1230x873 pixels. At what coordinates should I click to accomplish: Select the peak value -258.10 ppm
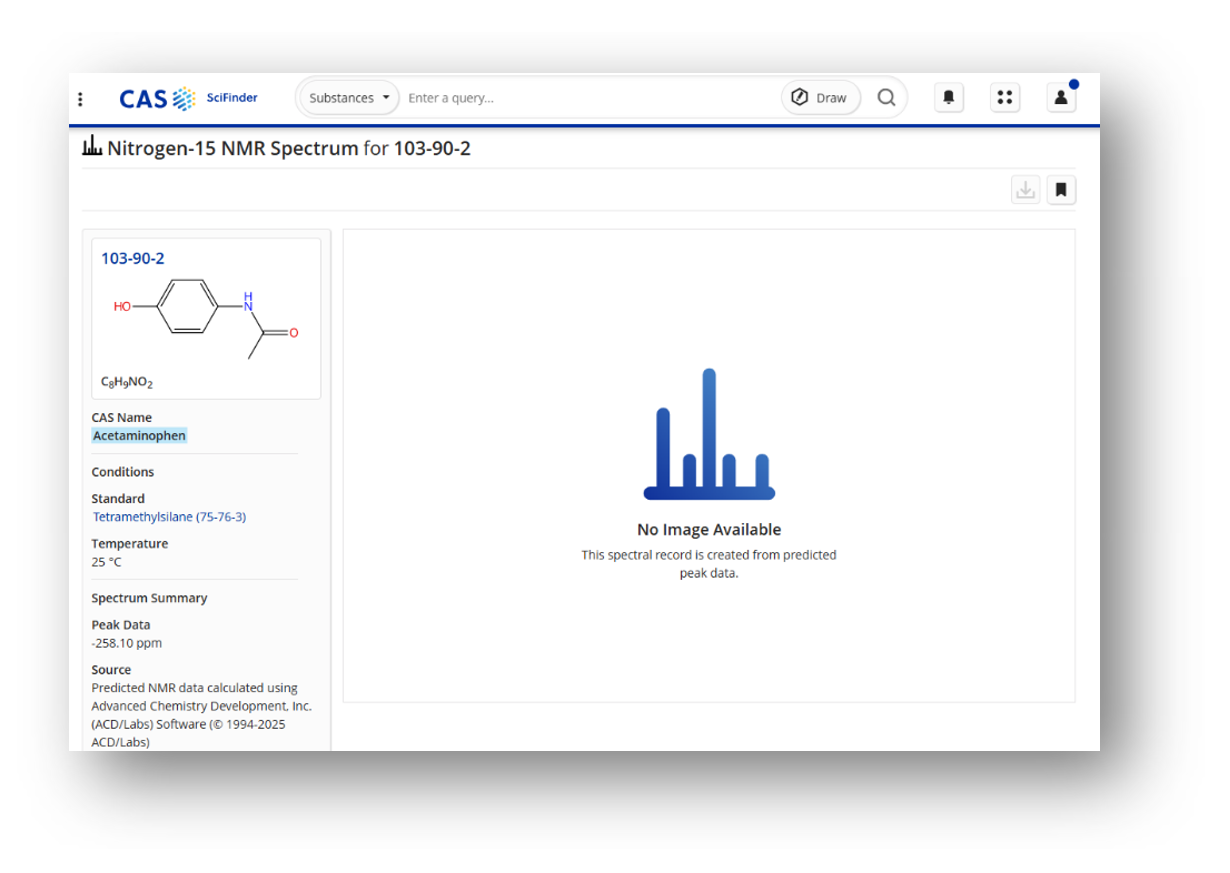[127, 643]
